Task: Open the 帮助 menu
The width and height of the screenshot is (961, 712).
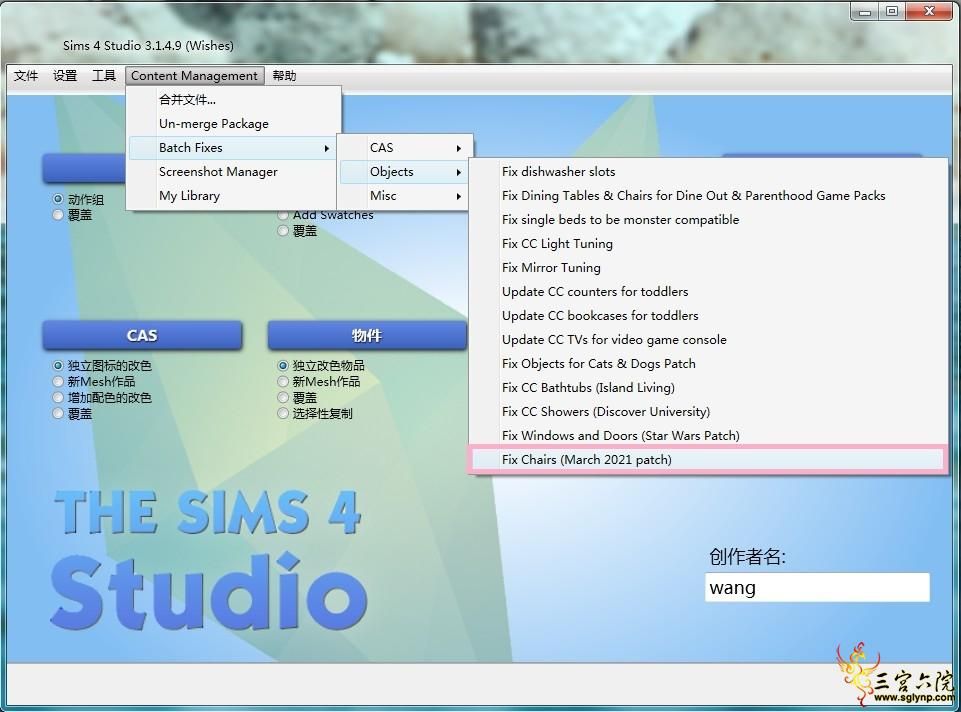Action: pos(284,76)
